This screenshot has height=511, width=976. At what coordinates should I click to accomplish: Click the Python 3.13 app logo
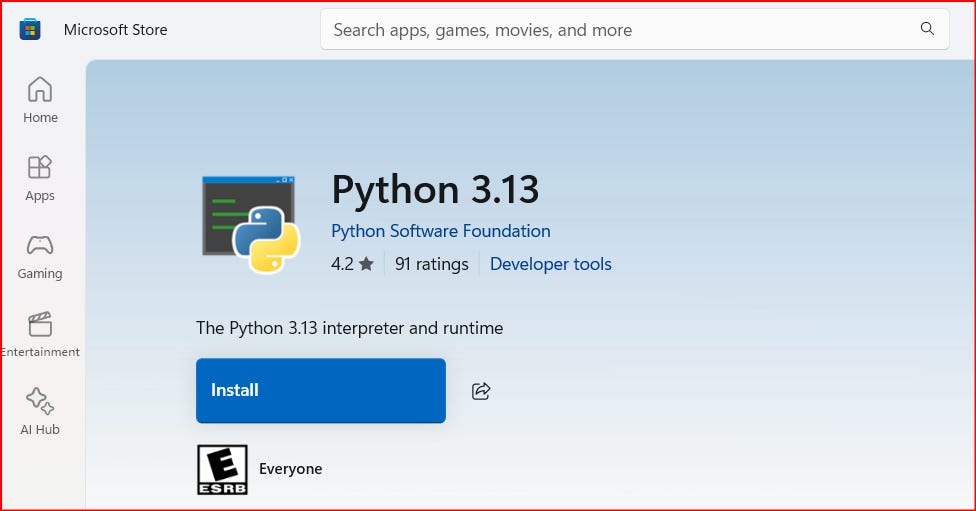[251, 224]
